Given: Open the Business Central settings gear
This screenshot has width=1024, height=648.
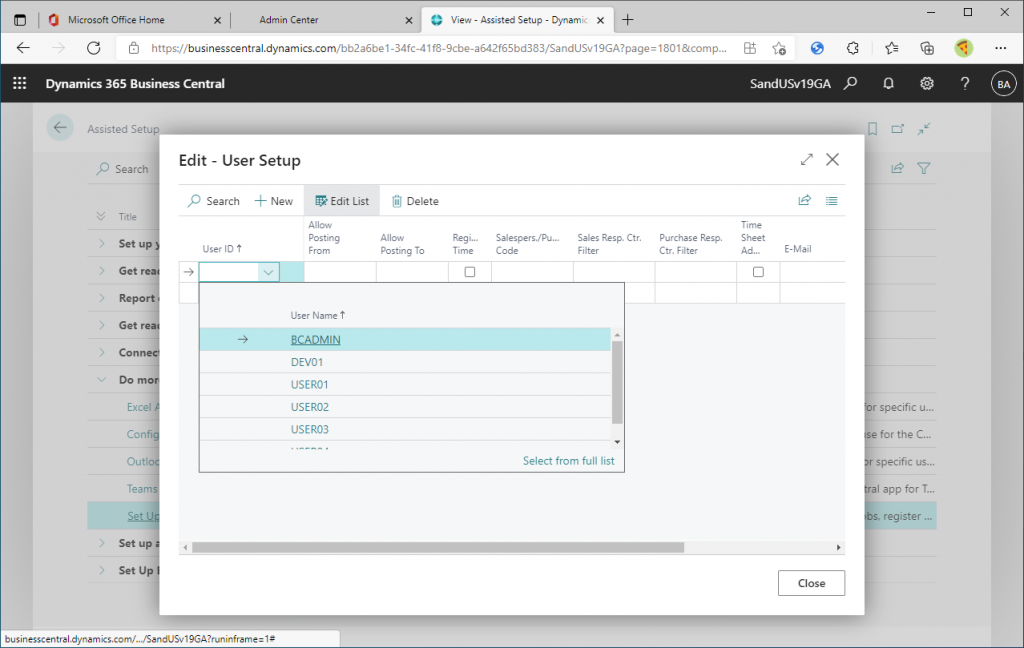Looking at the screenshot, I should pos(927,83).
